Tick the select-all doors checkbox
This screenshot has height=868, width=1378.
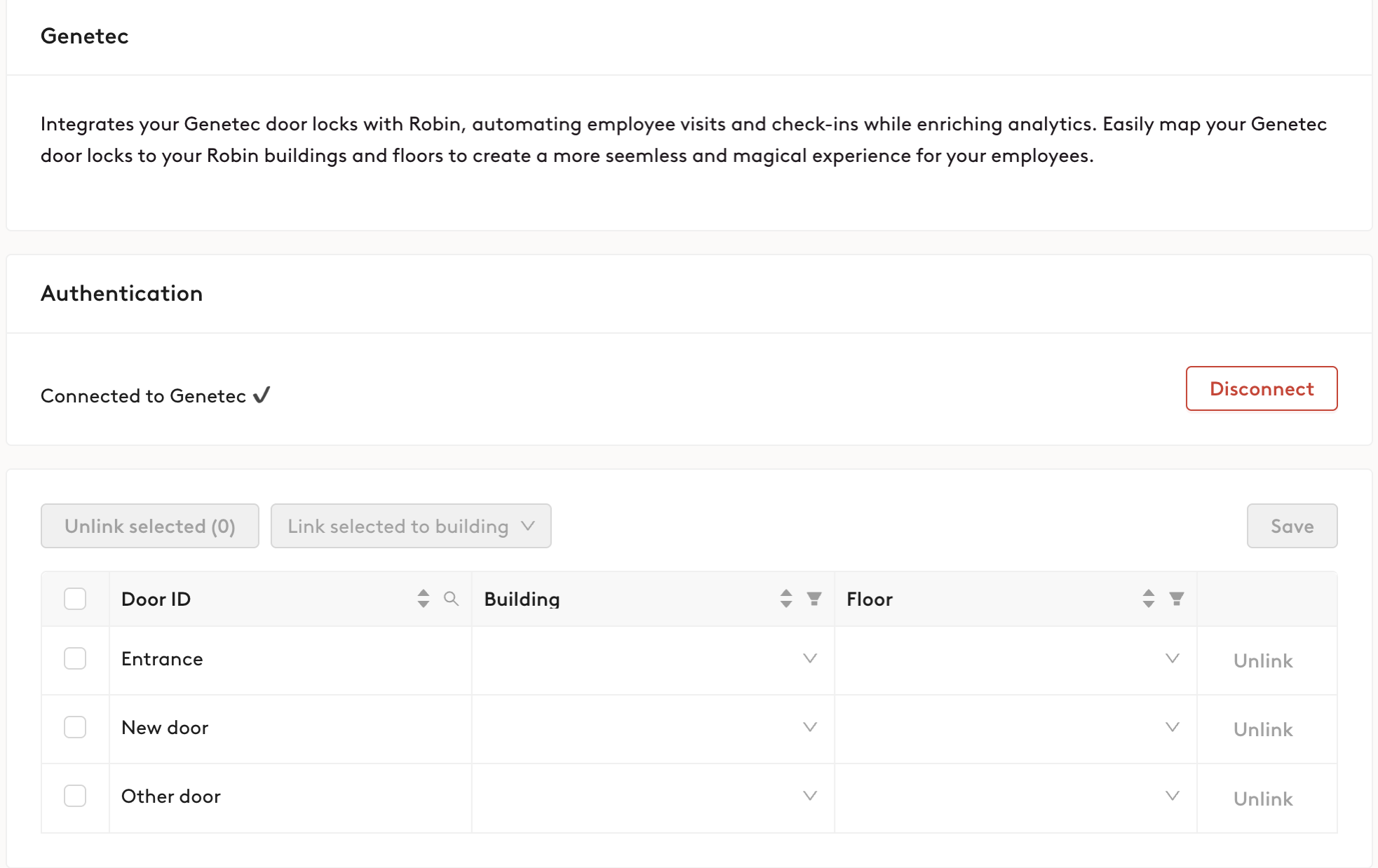75,599
